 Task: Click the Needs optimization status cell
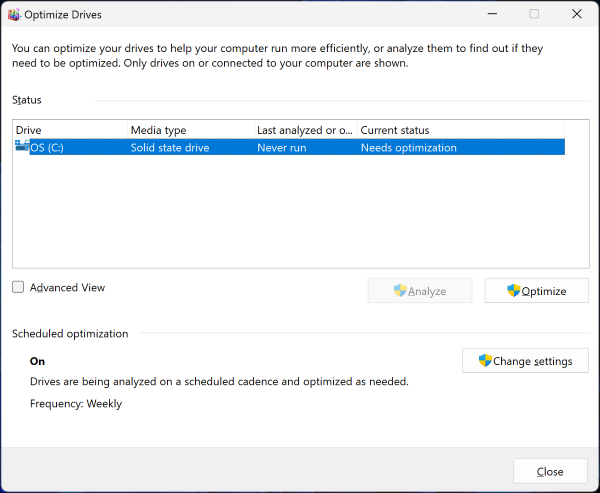(x=408, y=148)
